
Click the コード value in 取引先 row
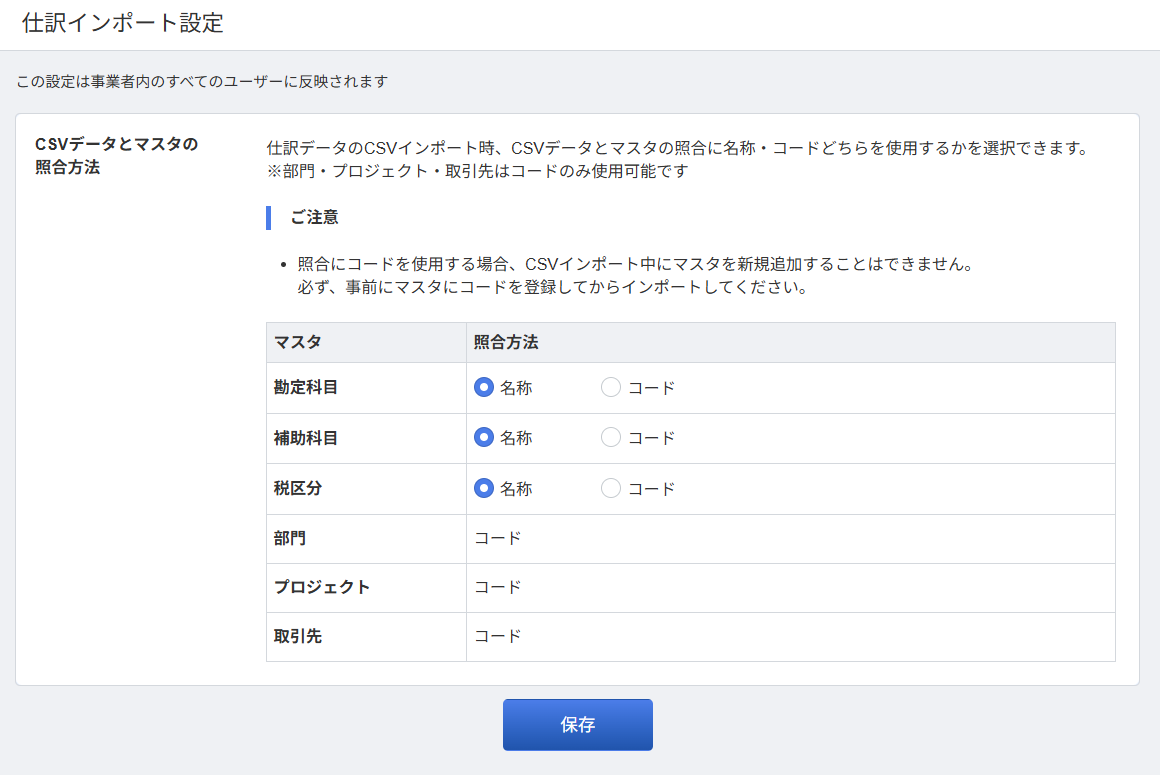(498, 637)
